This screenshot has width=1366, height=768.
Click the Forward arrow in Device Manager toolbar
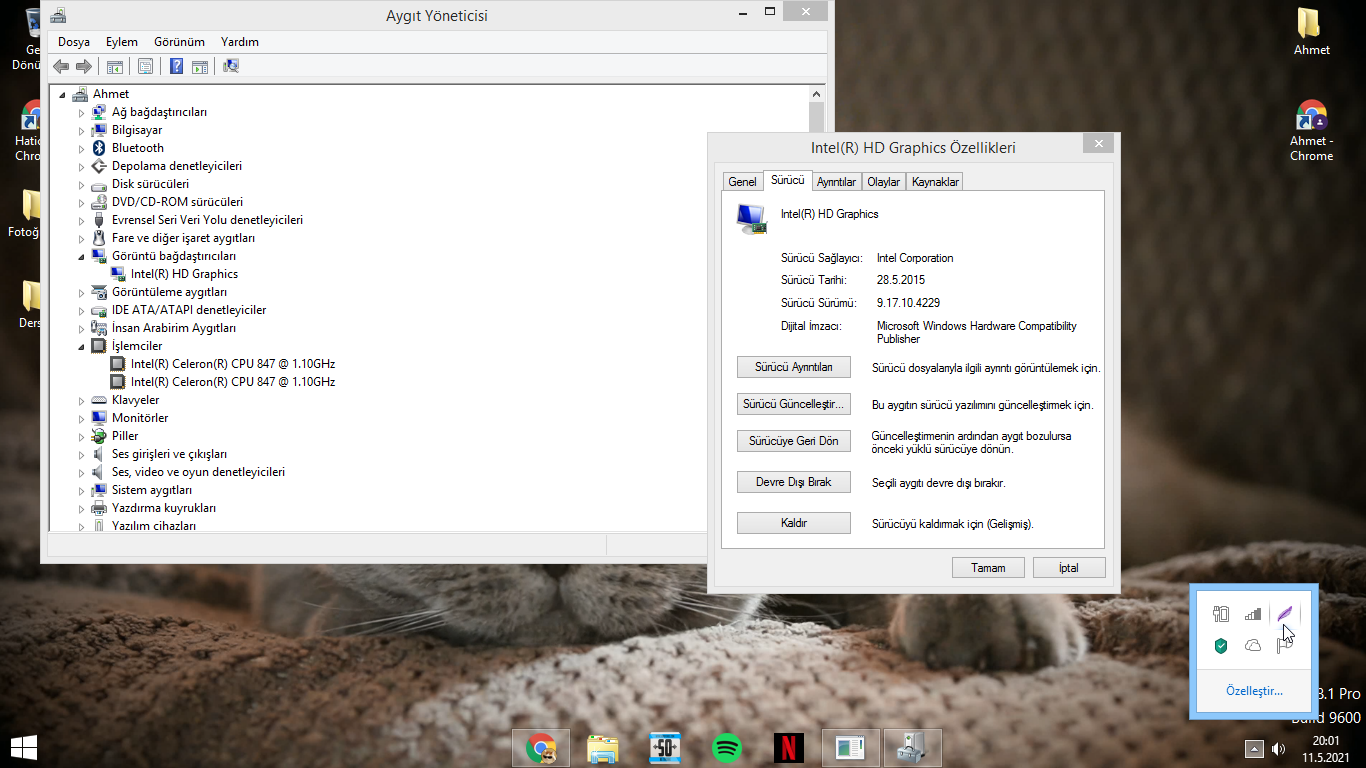[x=84, y=67]
